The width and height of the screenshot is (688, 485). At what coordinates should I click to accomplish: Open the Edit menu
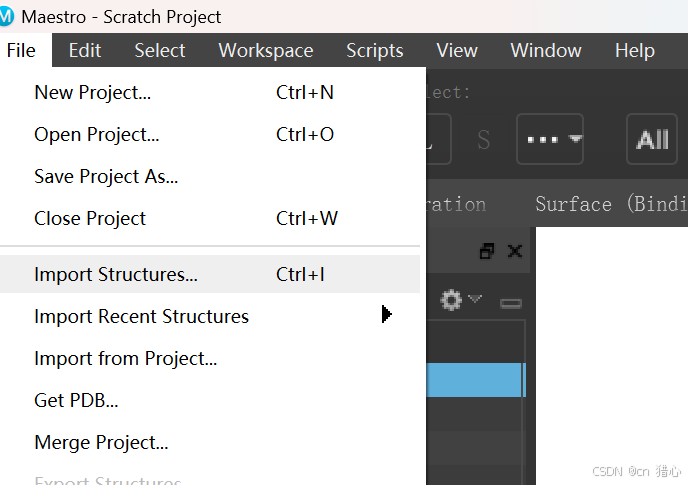85,50
